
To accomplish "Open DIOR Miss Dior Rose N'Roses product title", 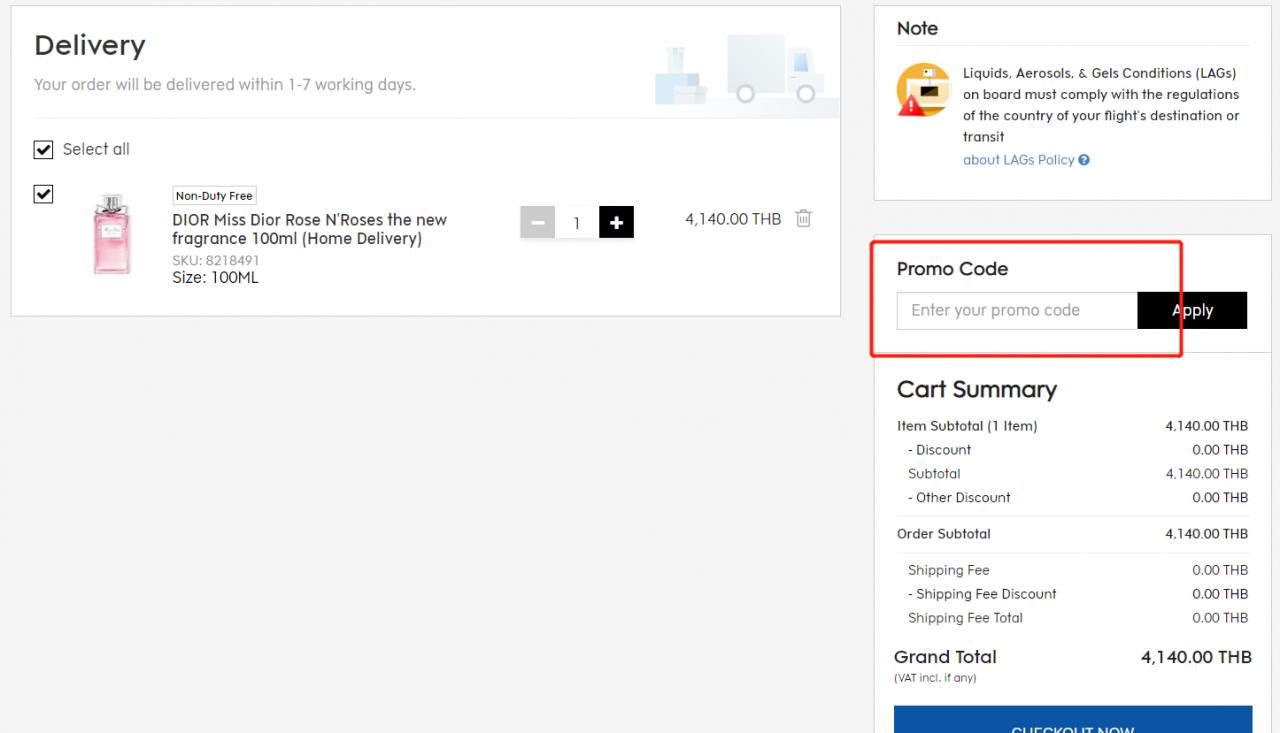I will (x=309, y=229).
